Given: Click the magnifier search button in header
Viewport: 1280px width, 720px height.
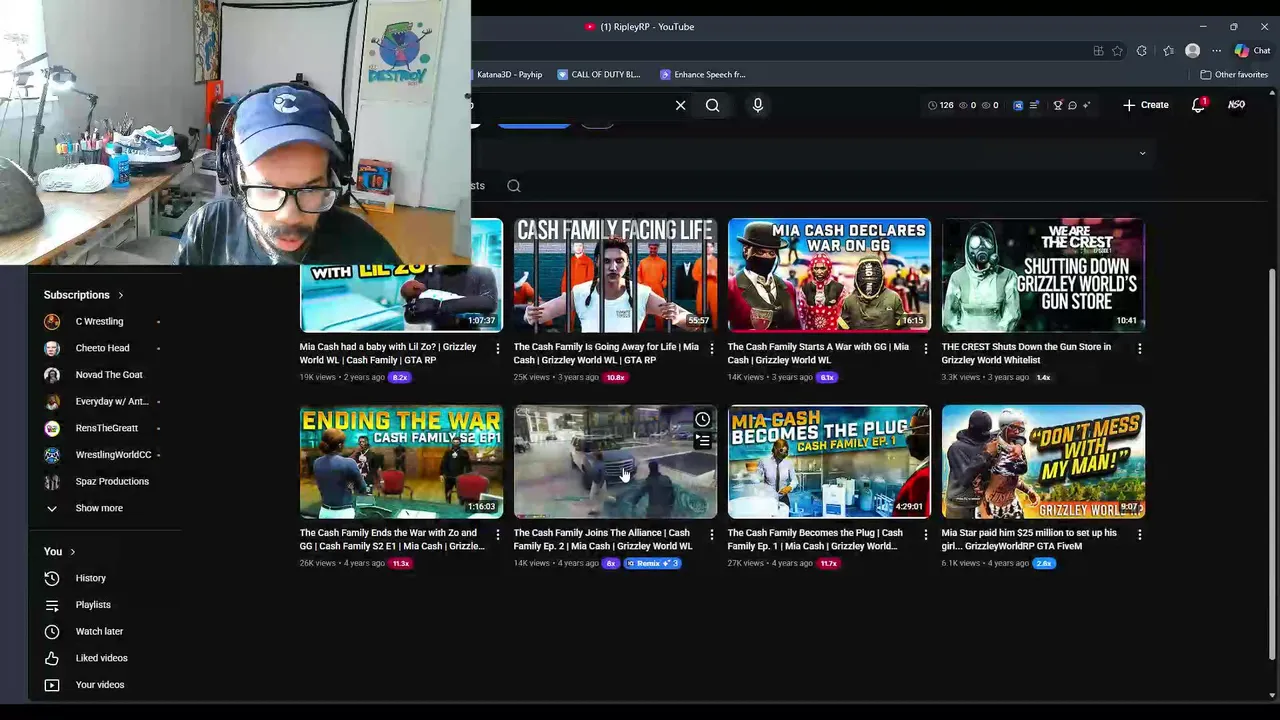Looking at the screenshot, I should coord(712,105).
